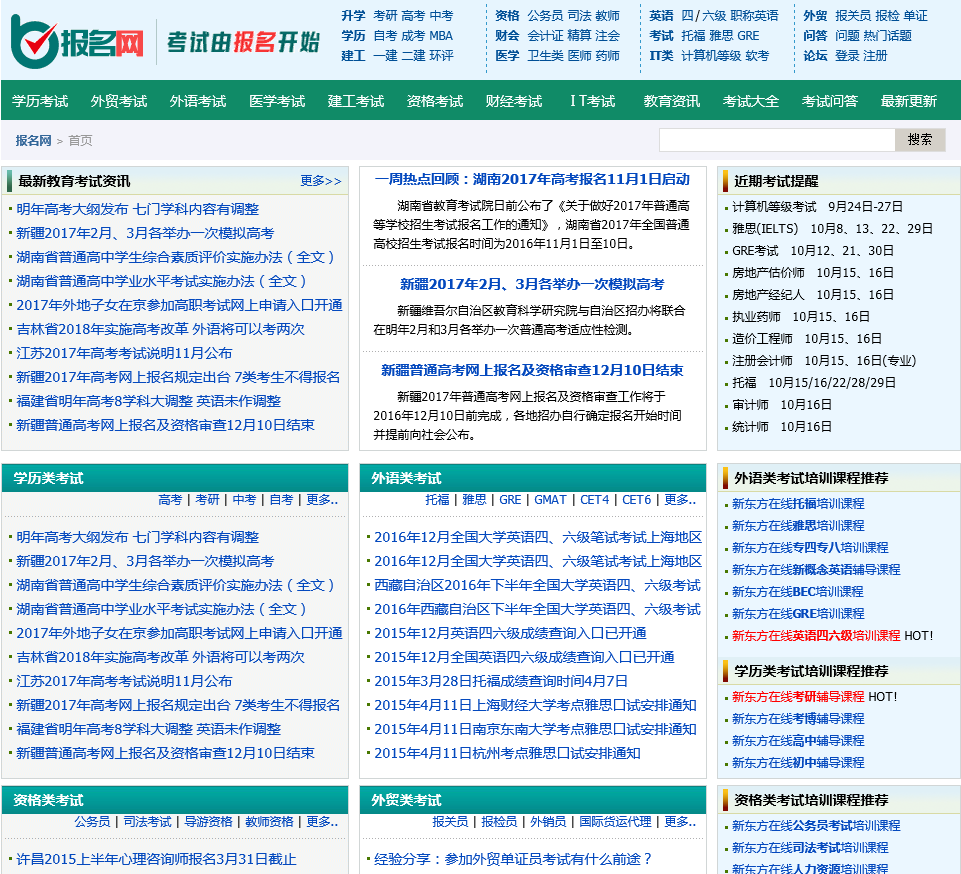
Task: Open 西藏自治区2016年下半年四六级 article
Action: 537,585
